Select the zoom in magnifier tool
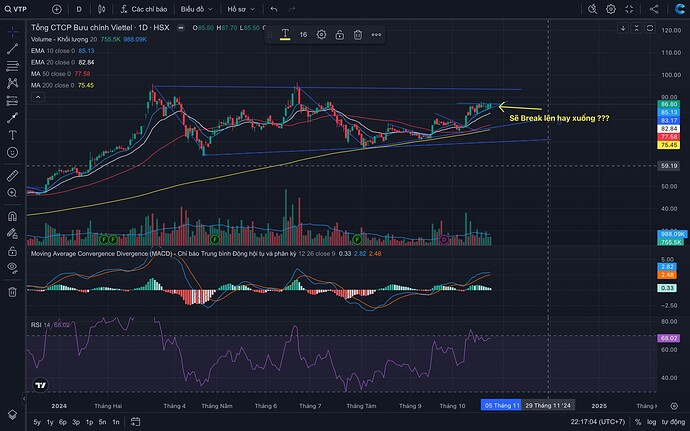690x431 pixels. coord(12,193)
